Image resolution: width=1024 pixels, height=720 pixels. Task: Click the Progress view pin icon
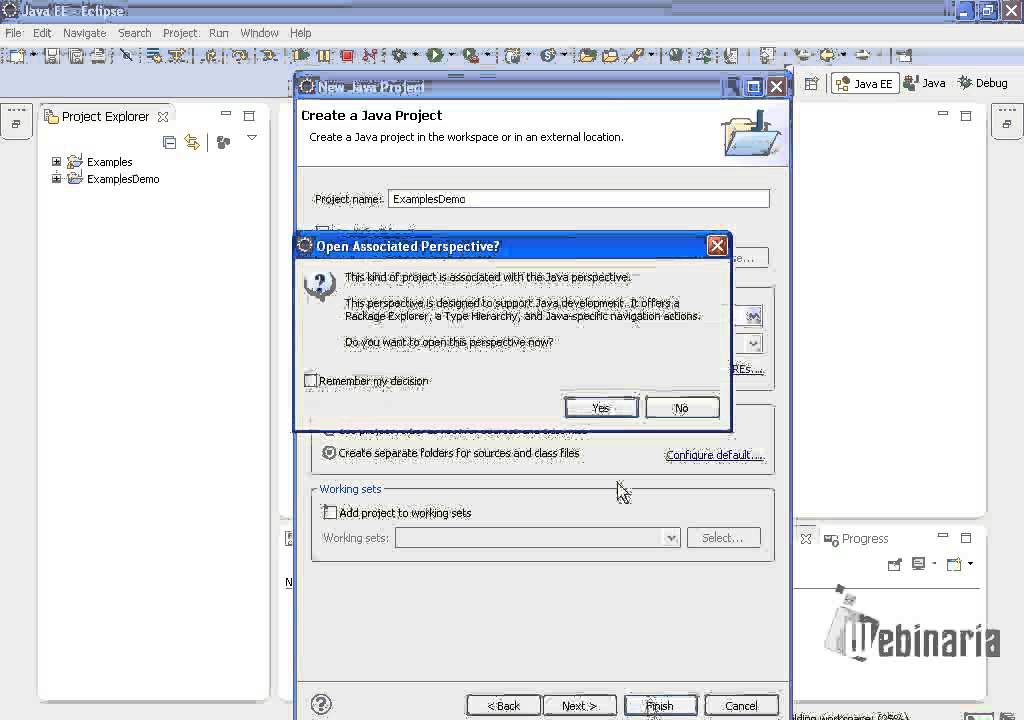[894, 565]
